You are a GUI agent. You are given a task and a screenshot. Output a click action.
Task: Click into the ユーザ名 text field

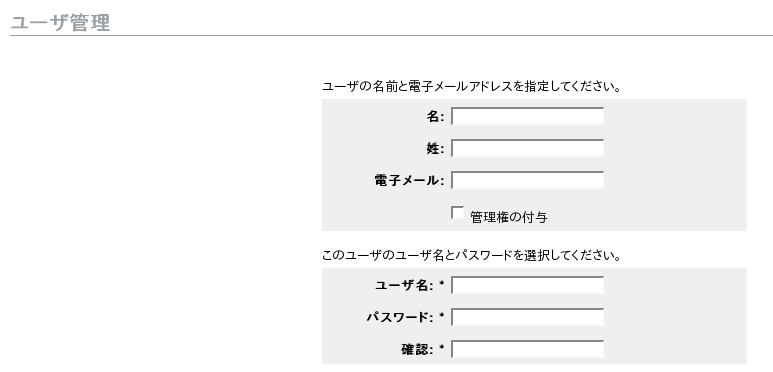[x=527, y=285]
